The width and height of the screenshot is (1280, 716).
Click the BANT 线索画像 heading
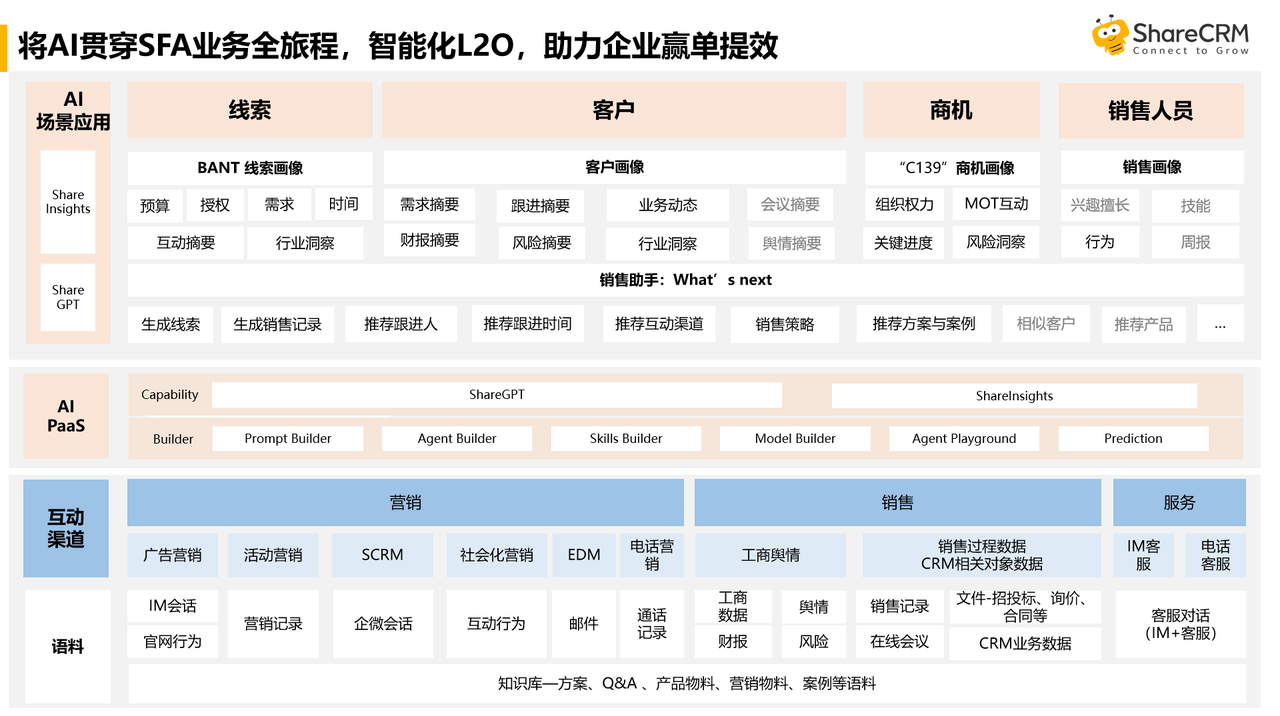click(x=250, y=168)
